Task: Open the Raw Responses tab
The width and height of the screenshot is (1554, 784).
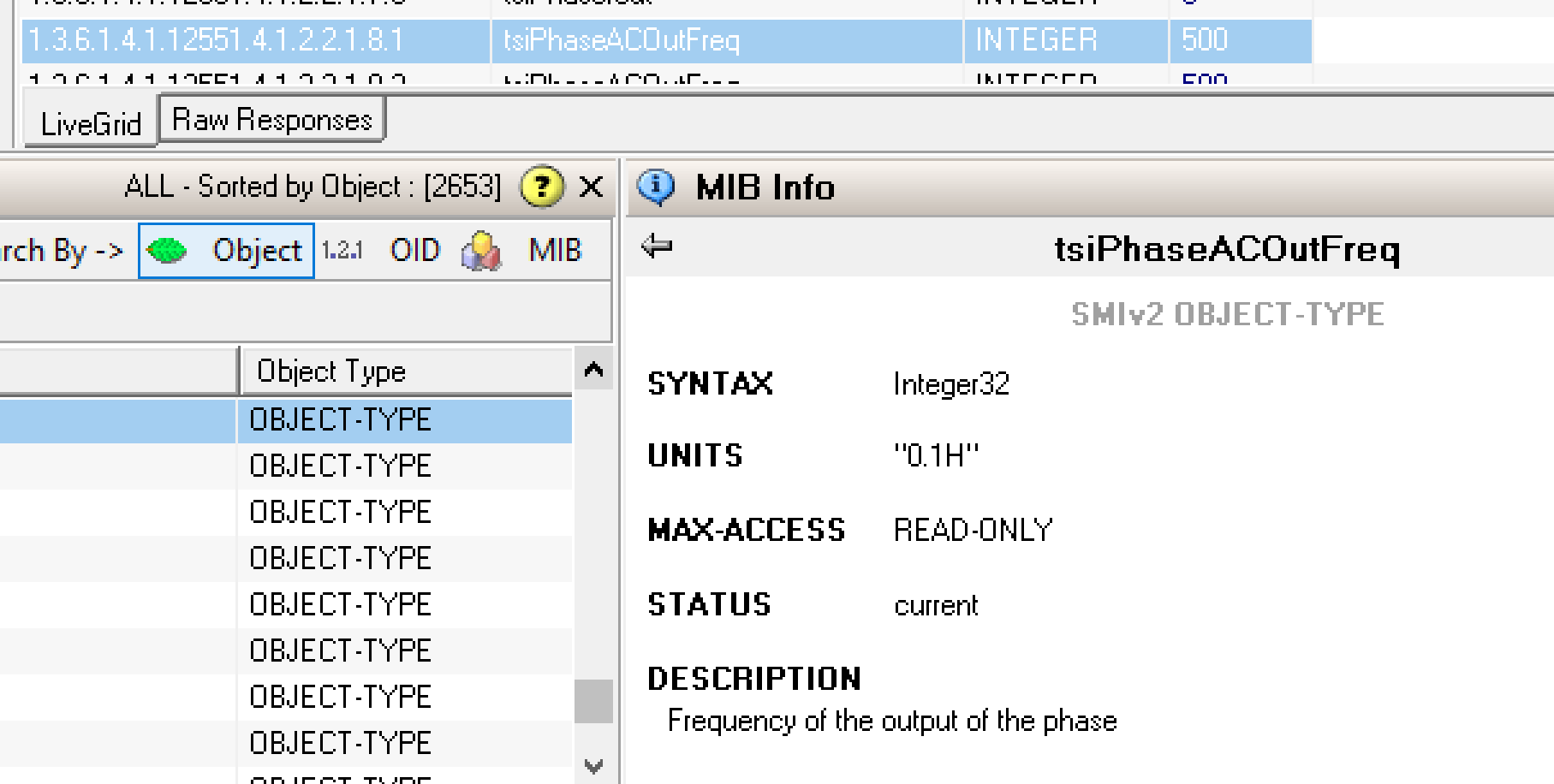Action: pos(272,120)
